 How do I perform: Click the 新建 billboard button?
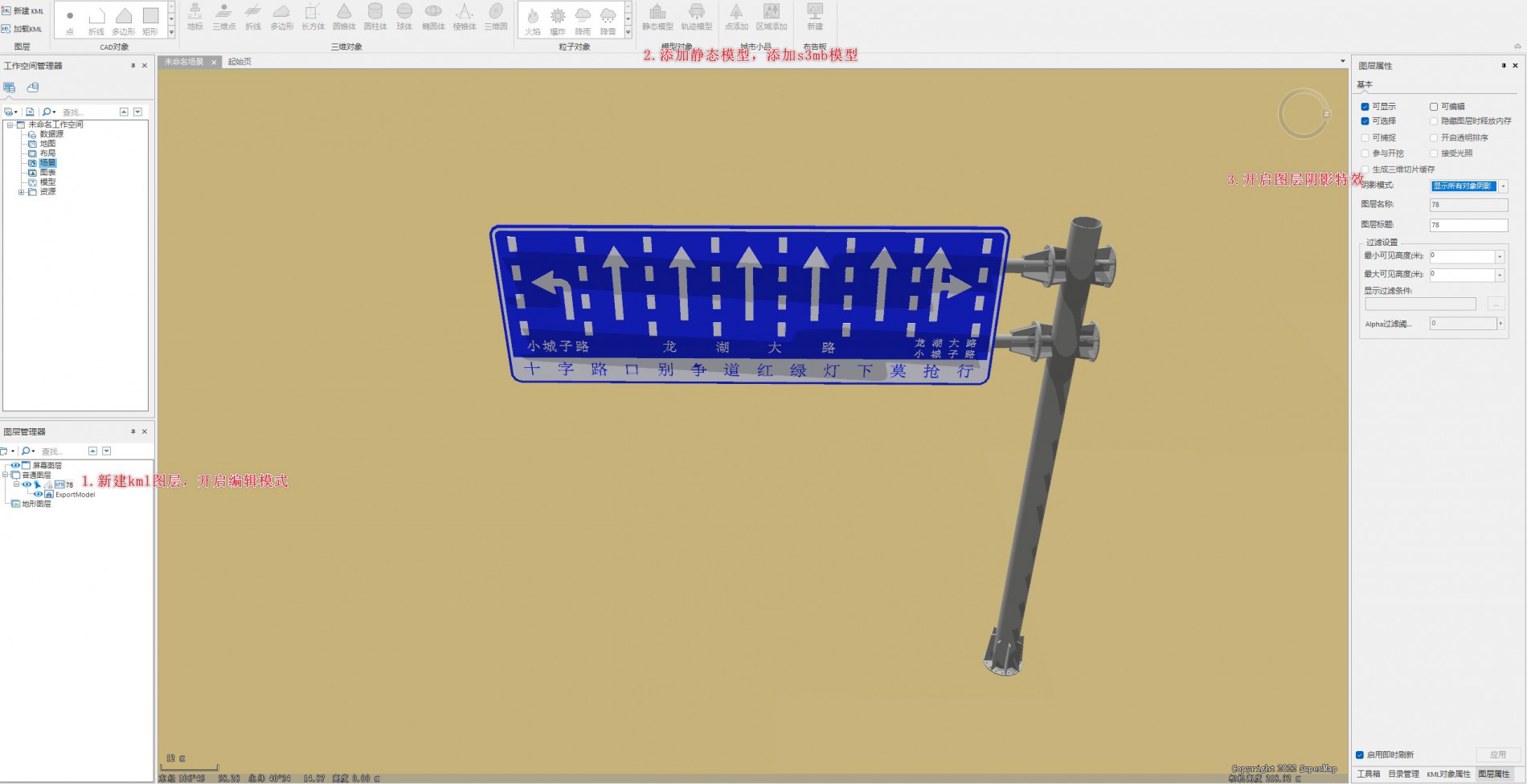click(815, 17)
